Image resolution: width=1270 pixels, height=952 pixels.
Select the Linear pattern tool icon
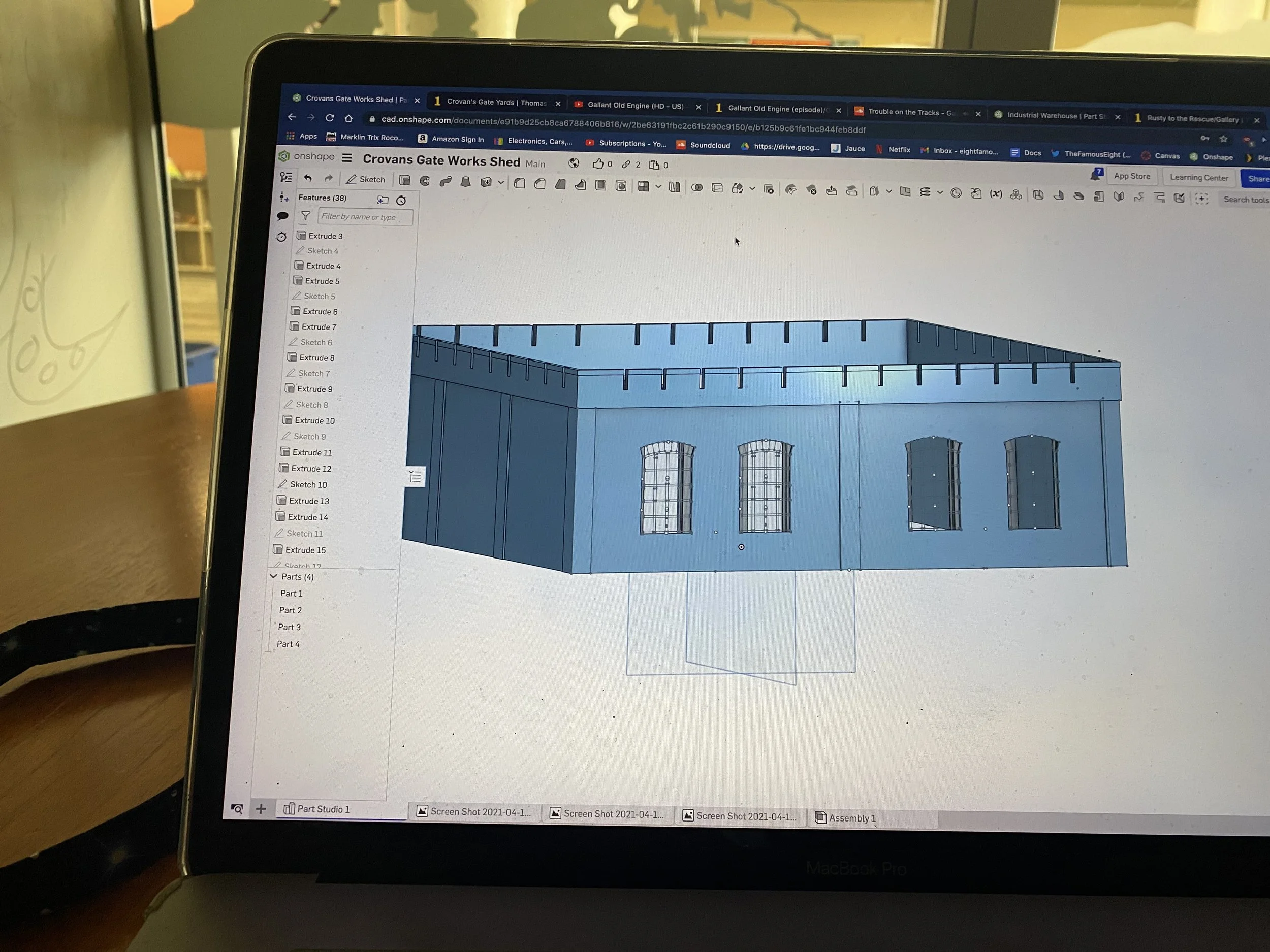644,186
